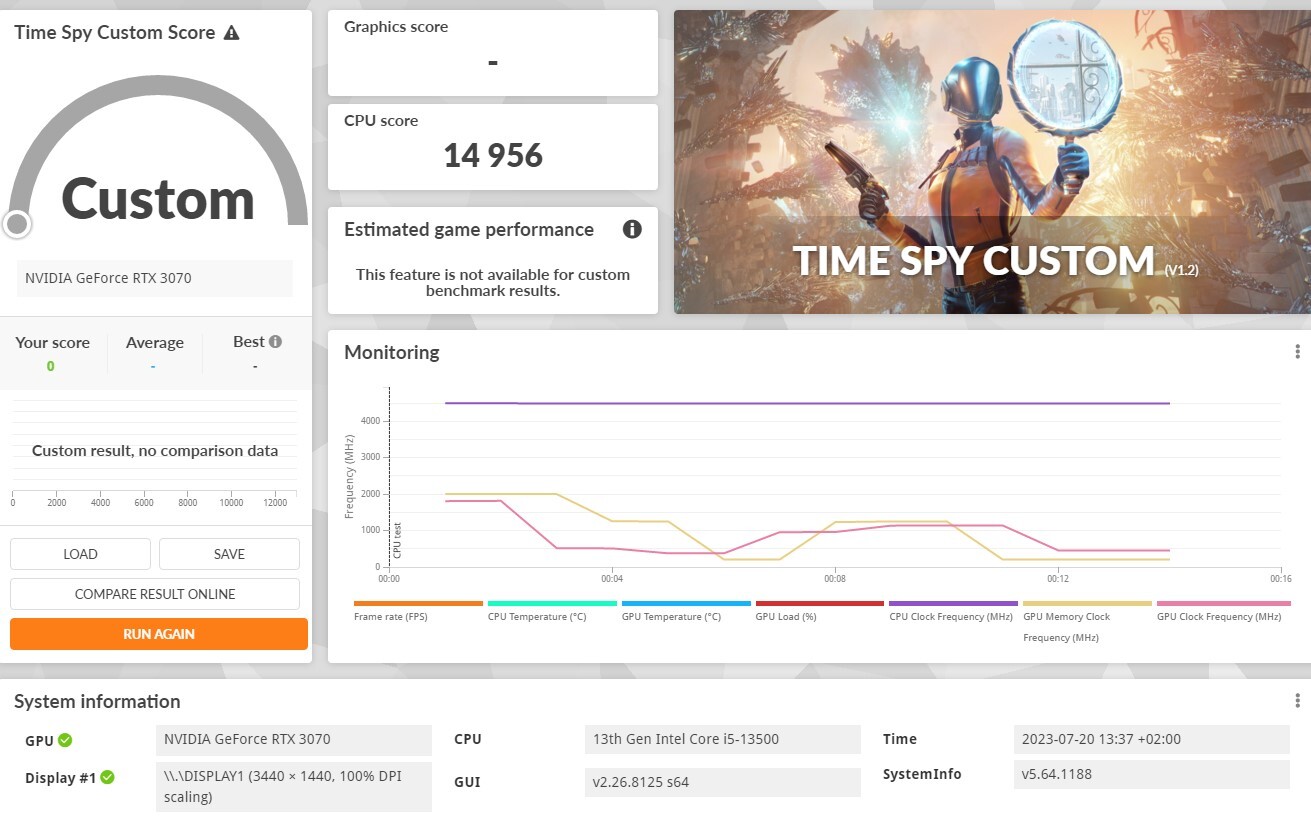
Task: Open the System information three-dot menu
Action: coord(1297,701)
